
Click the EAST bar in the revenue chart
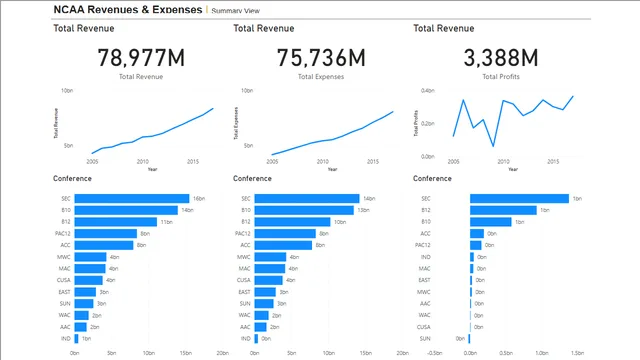(x=85, y=292)
